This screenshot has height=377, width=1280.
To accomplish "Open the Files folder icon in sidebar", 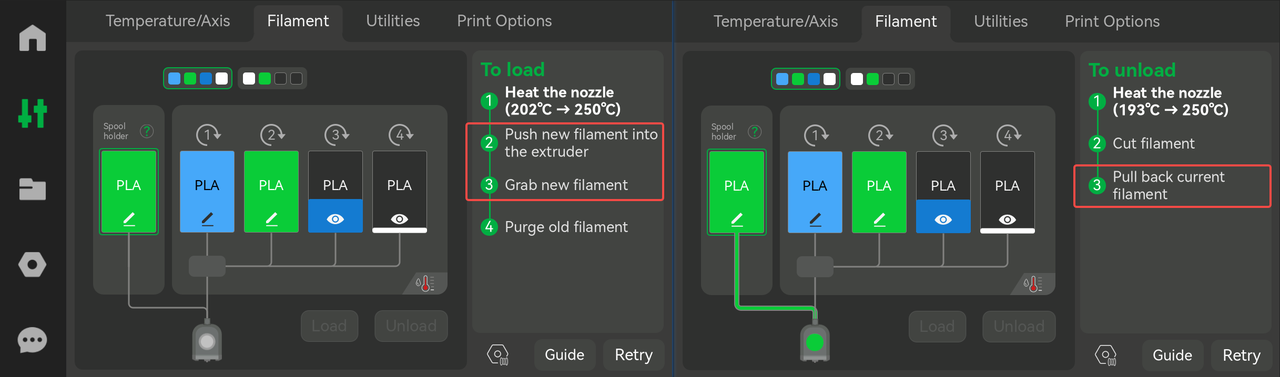I will click(x=33, y=189).
